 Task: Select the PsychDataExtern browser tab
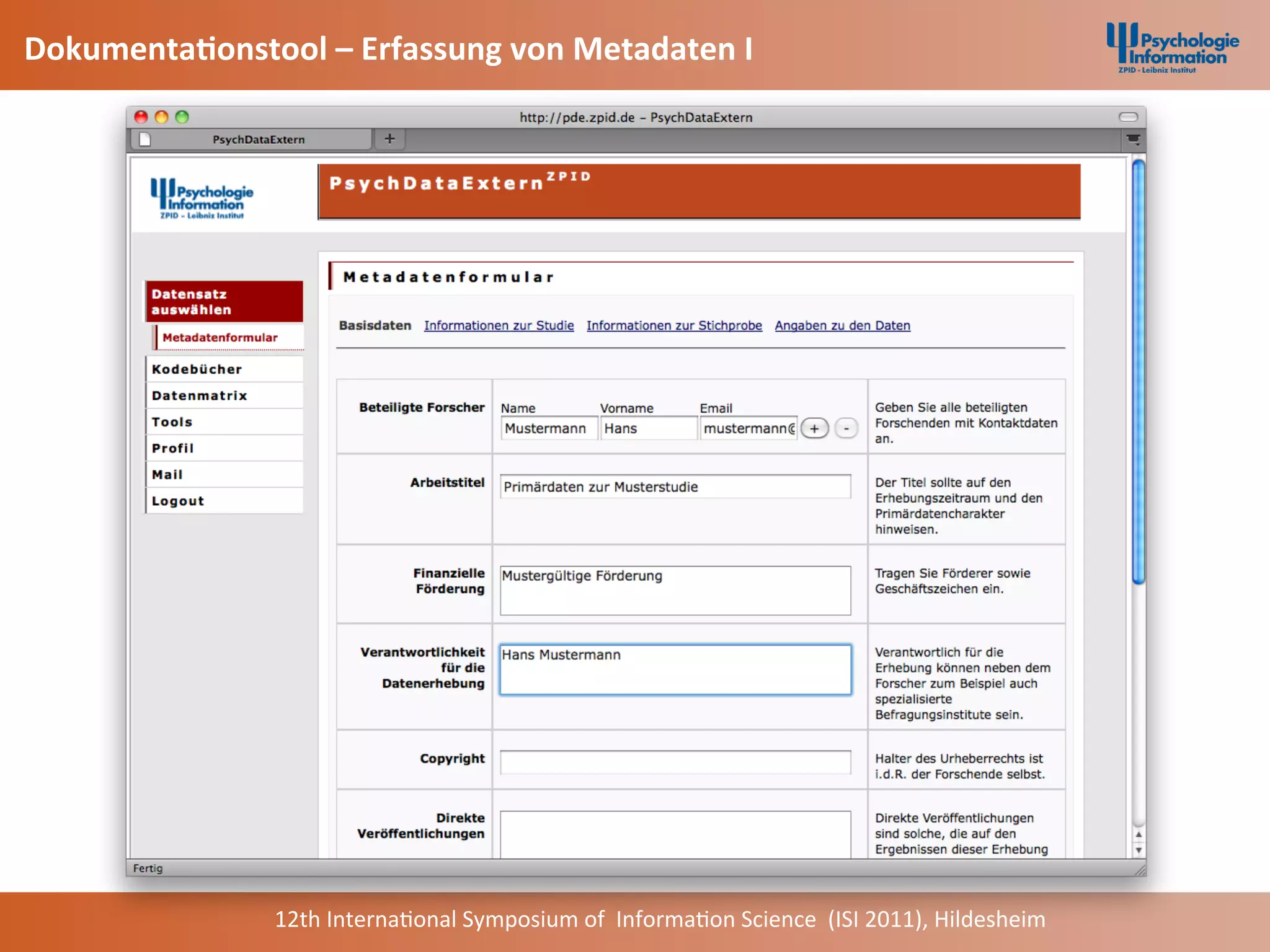click(x=251, y=139)
